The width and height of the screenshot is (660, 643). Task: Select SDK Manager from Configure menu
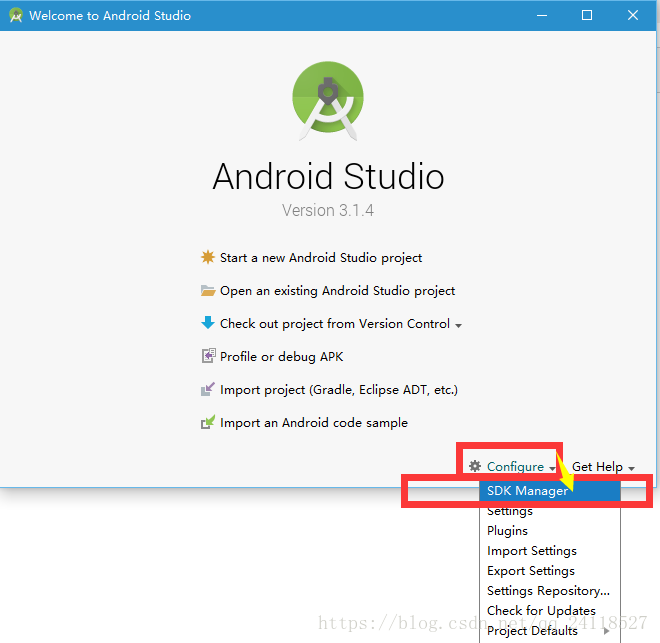pos(550,491)
